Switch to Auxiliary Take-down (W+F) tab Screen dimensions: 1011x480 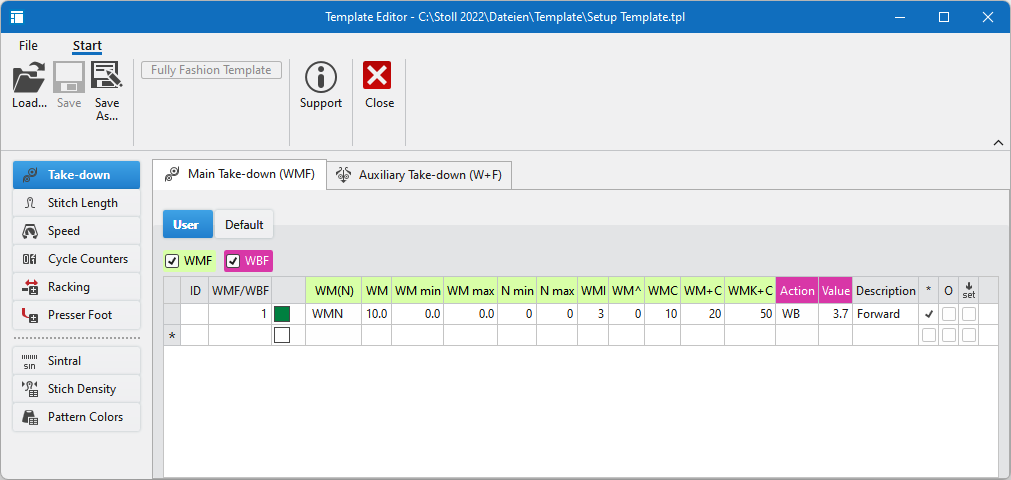419,175
